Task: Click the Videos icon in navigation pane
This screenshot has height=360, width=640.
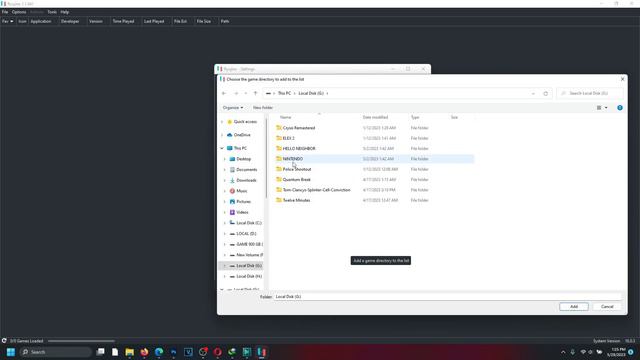Action: pyautogui.click(x=232, y=212)
